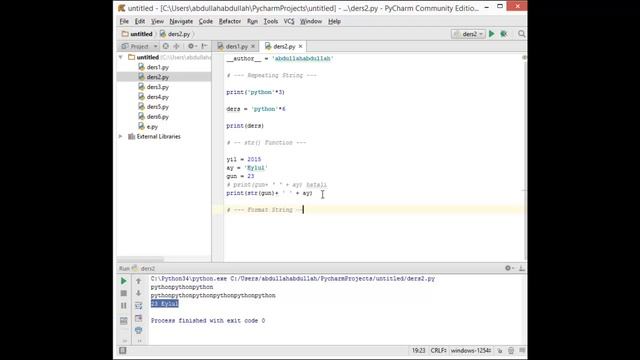Open the Code menu
The width and height of the screenshot is (640, 360).
click(206, 21)
